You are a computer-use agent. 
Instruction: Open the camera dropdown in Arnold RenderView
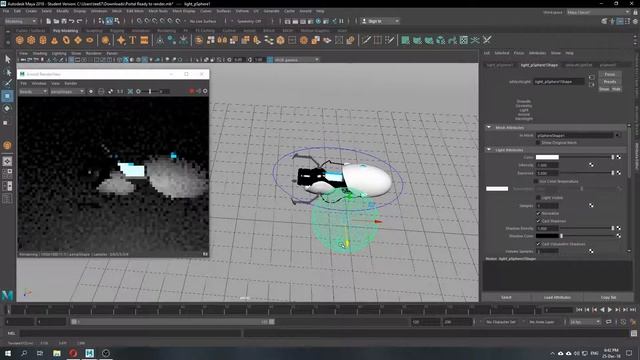pos(67,91)
